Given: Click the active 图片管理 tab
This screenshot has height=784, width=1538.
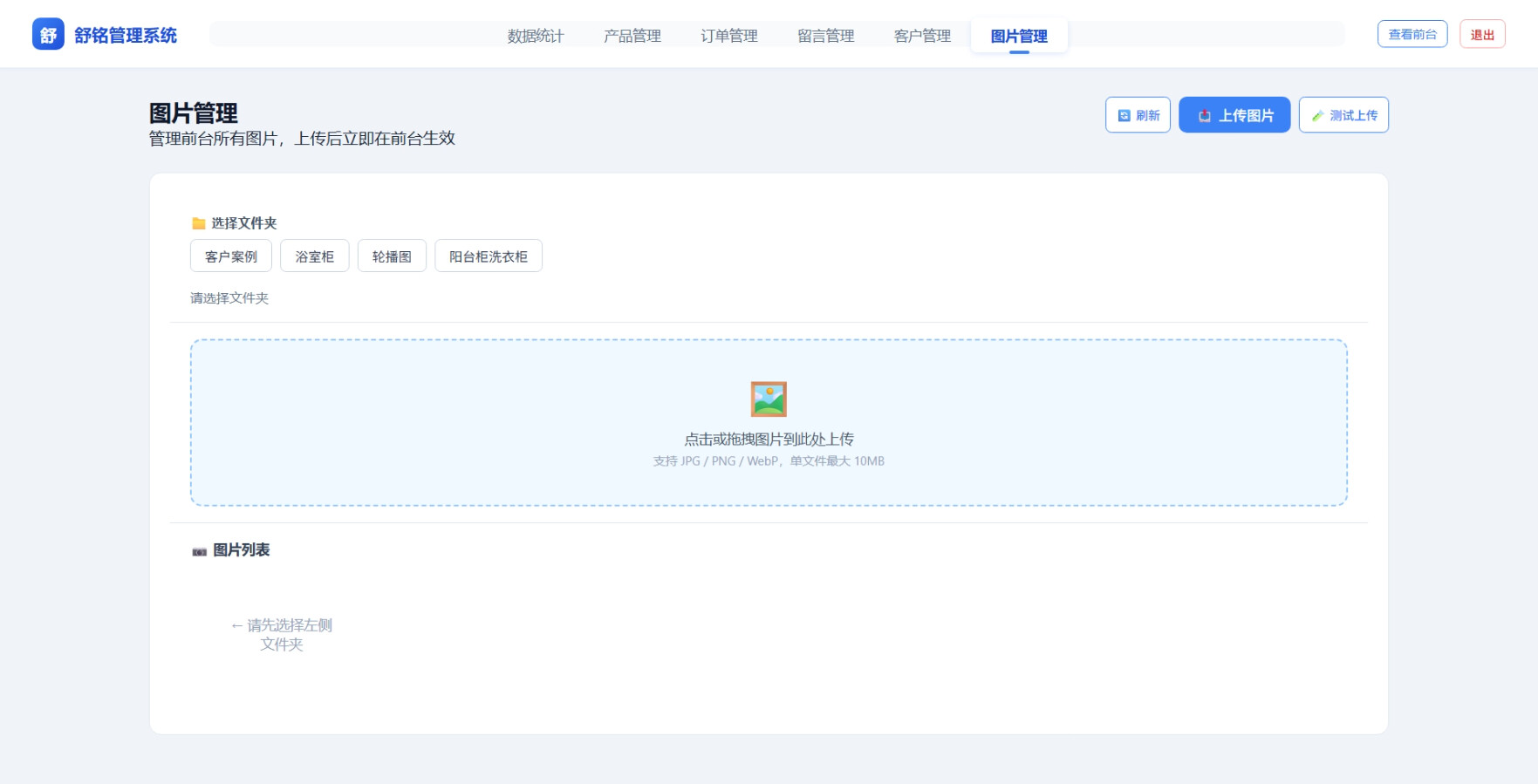Looking at the screenshot, I should pyautogui.click(x=1019, y=36).
